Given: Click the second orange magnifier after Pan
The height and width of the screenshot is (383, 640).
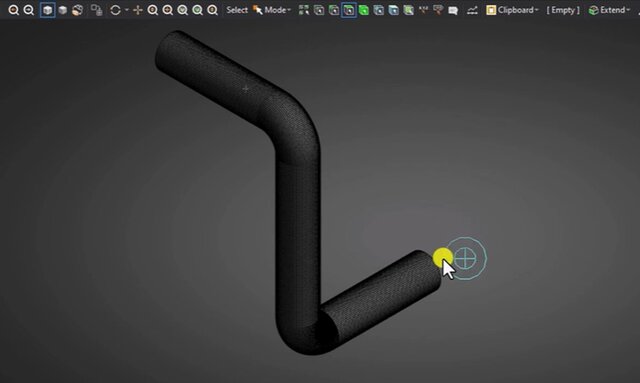Looking at the screenshot, I should pyautogui.click(x=167, y=10).
